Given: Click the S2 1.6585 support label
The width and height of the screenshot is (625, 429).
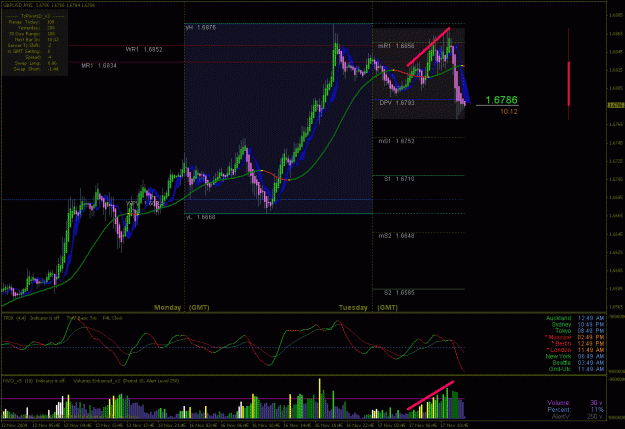Looking at the screenshot, I should tap(399, 293).
